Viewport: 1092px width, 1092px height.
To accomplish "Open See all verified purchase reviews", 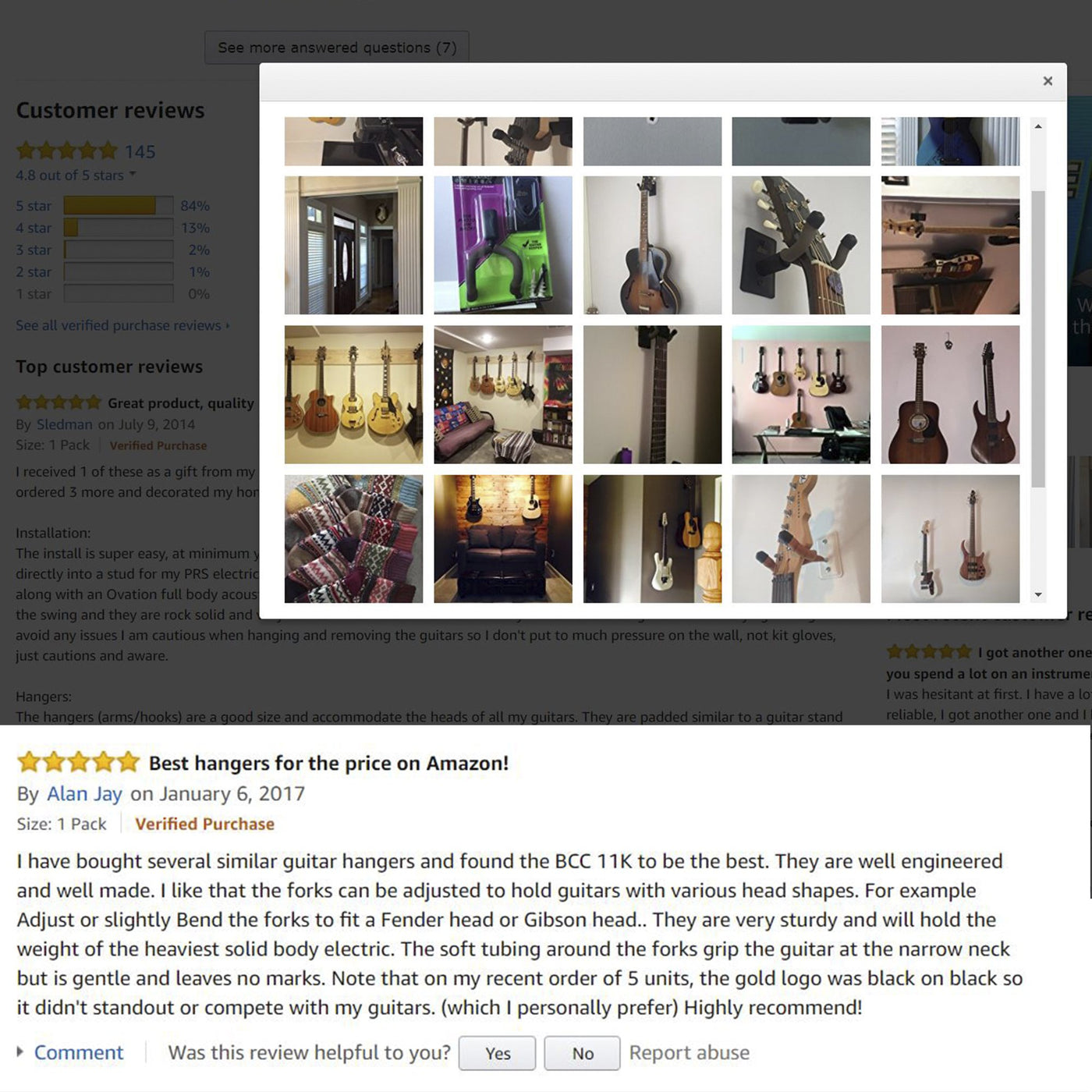I will (122, 325).
